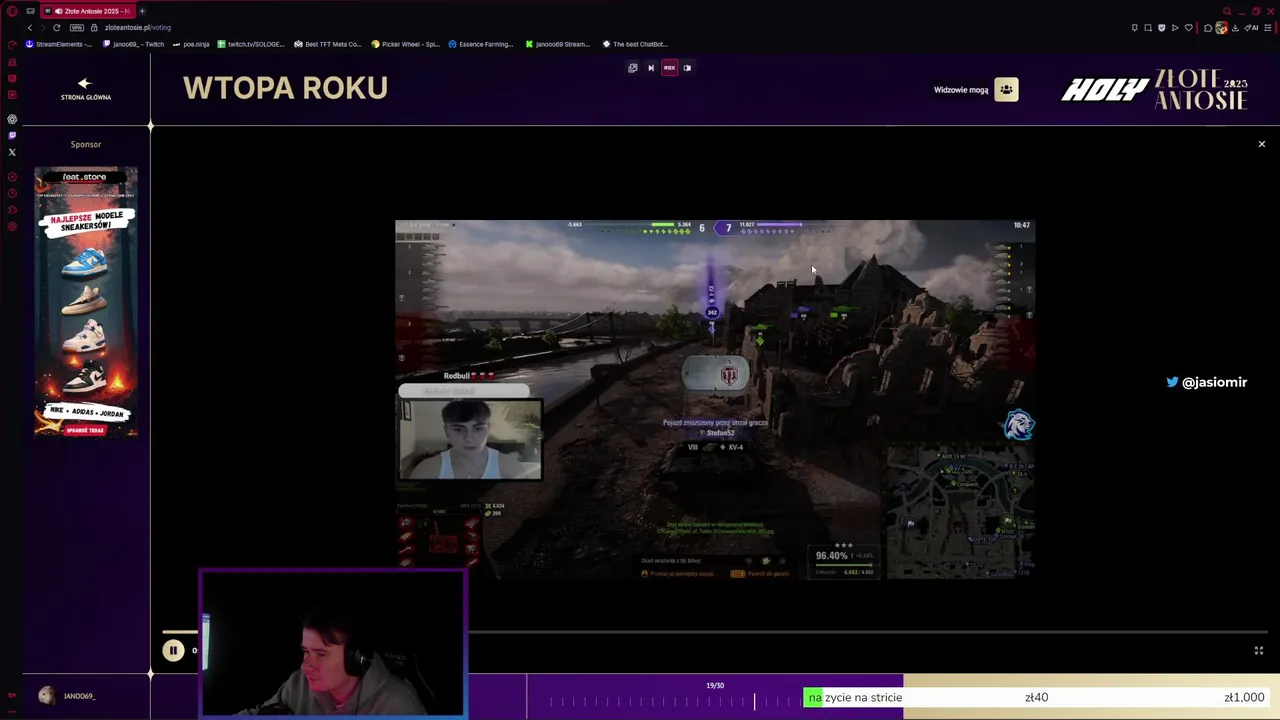Click the skip-next icon on page toolbar
The image size is (1280, 720).
(651, 68)
